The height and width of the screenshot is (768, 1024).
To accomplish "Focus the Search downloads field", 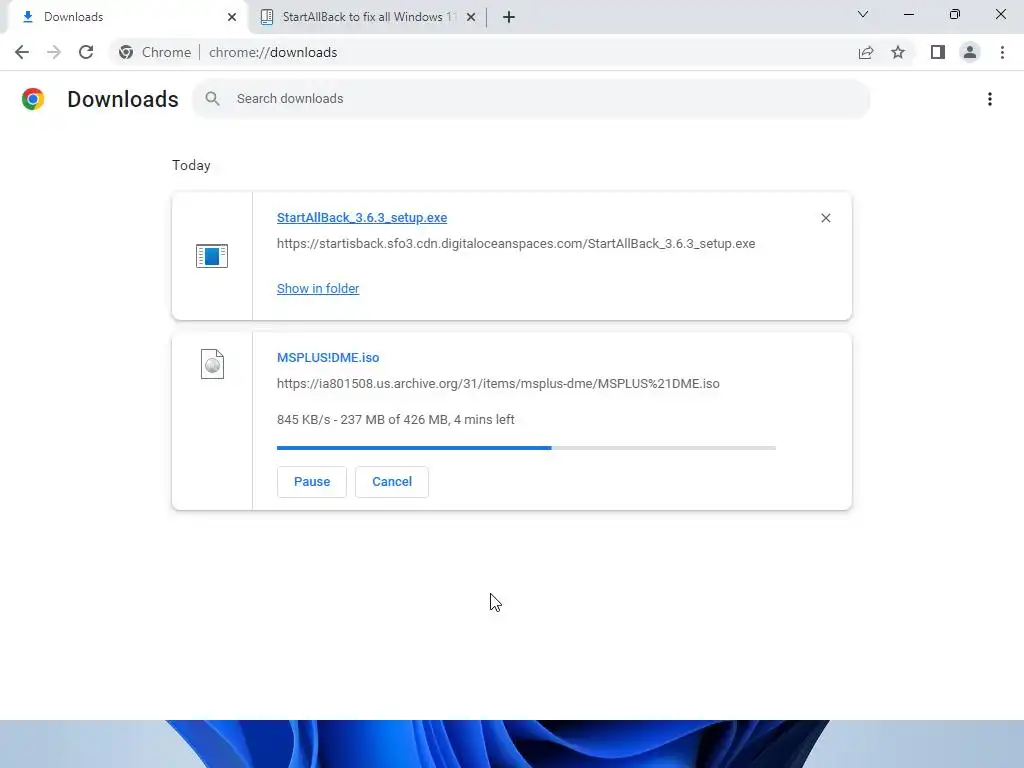I will coord(531,99).
